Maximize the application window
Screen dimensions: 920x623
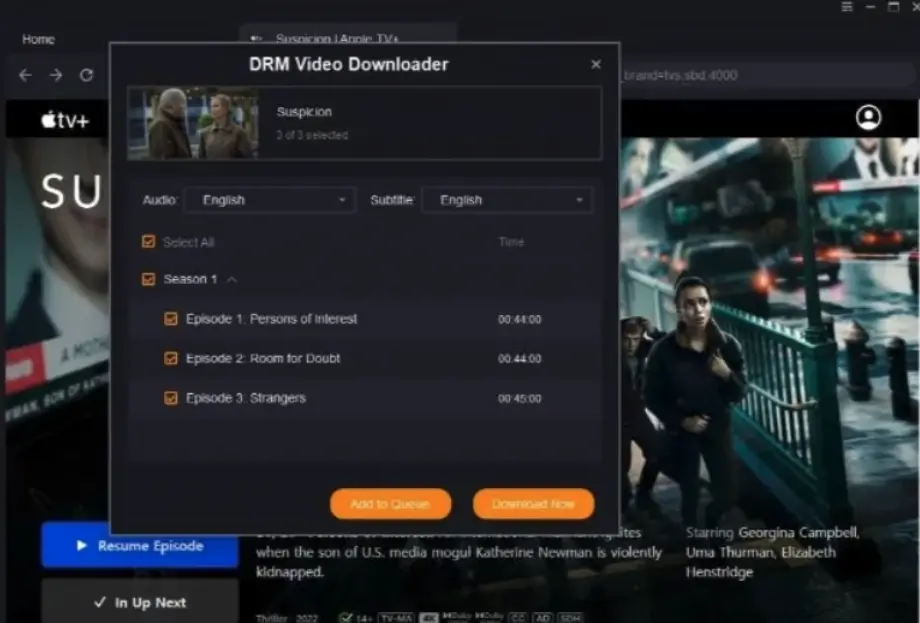coord(893,7)
